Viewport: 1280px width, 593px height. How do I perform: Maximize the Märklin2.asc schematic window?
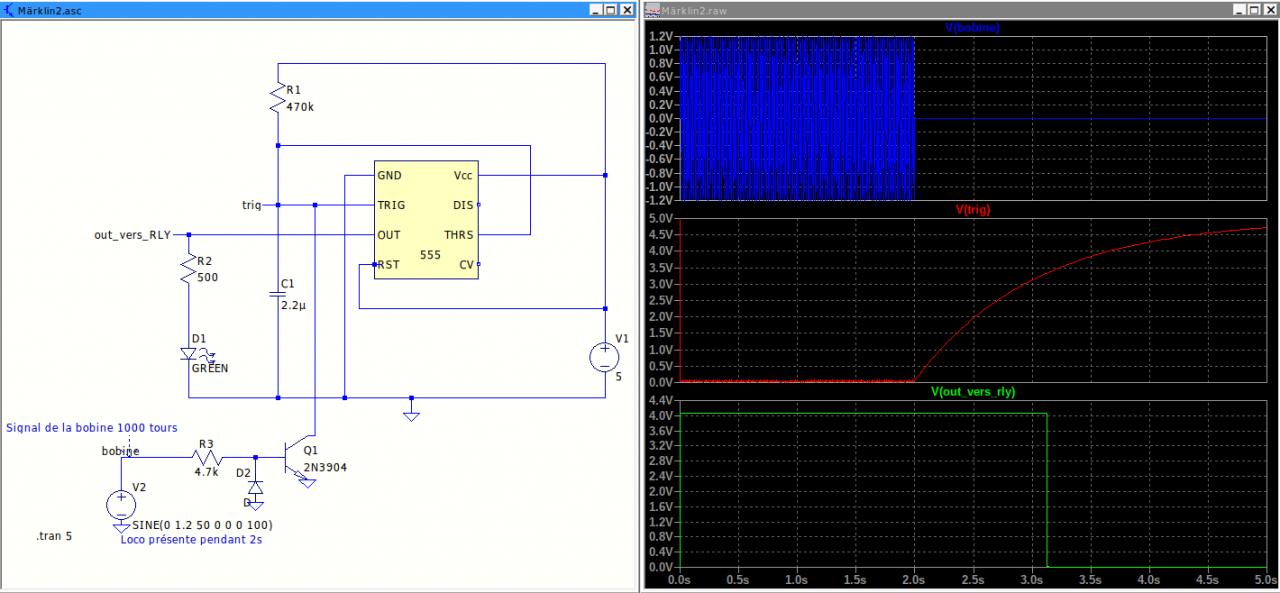pos(610,9)
